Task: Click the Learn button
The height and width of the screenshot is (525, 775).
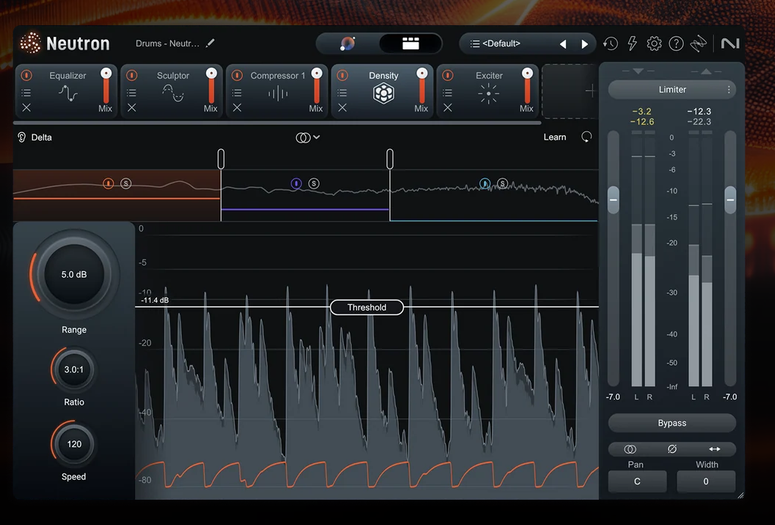Action: (555, 137)
